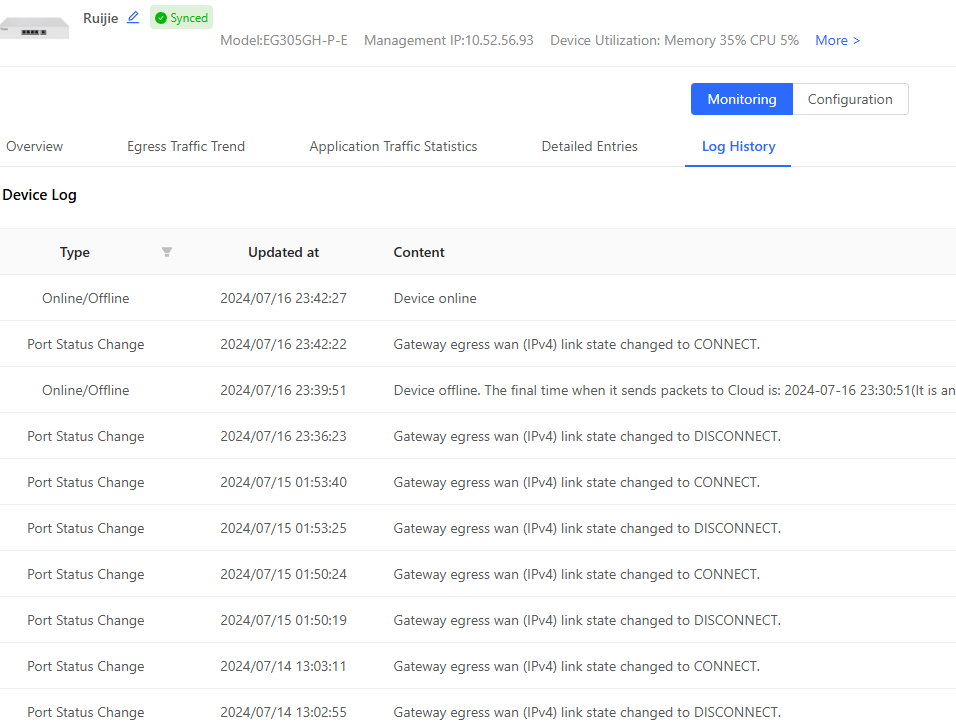Click the Model:EG305GH-P-E text

pos(284,40)
